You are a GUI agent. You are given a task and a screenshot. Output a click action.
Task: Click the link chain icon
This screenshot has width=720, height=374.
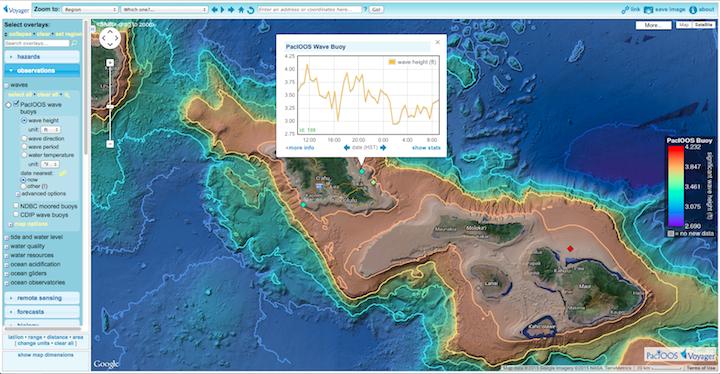pyautogui.click(x=625, y=10)
